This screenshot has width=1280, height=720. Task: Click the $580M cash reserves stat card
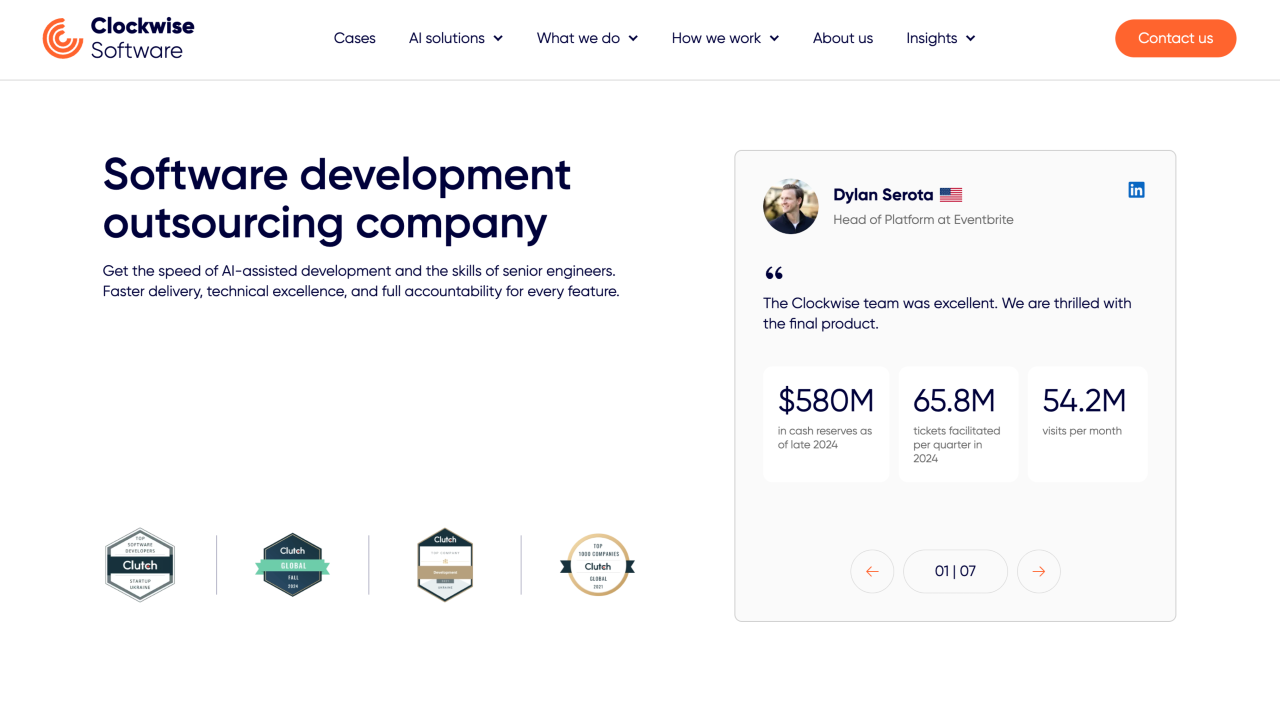(826, 424)
